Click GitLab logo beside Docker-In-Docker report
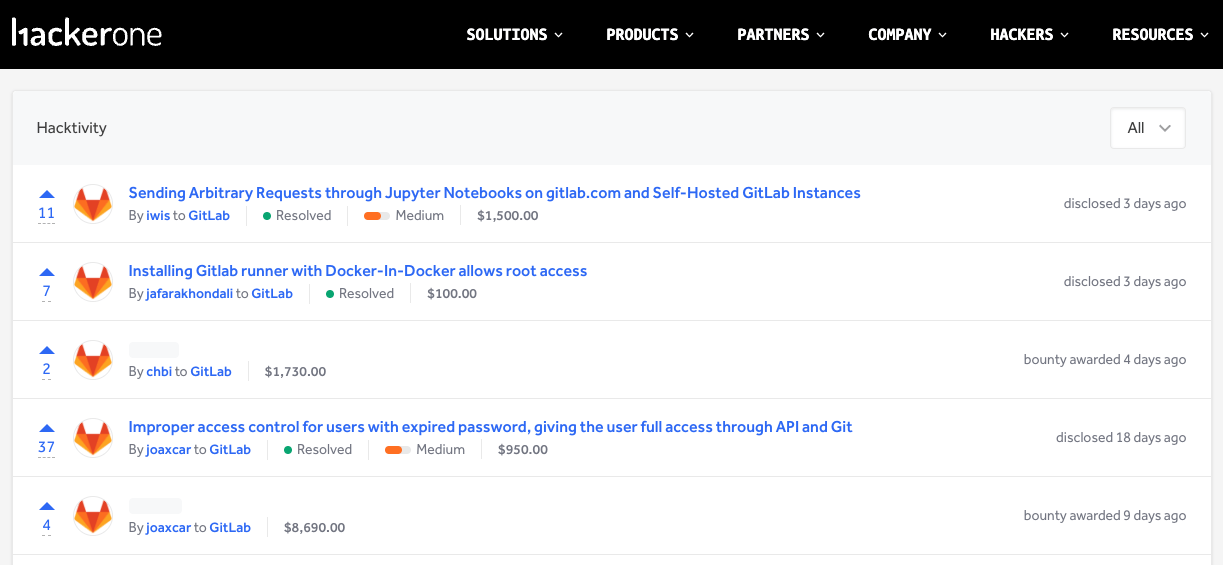Viewport: 1223px width, 565px height. (93, 282)
